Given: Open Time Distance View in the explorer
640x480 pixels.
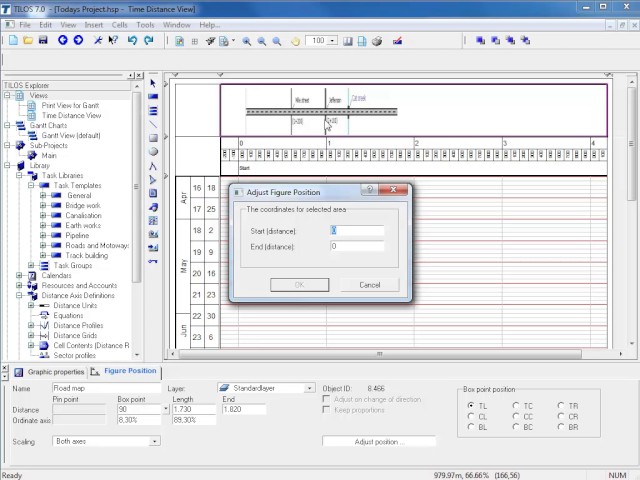Looking at the screenshot, I should click(x=70, y=115).
